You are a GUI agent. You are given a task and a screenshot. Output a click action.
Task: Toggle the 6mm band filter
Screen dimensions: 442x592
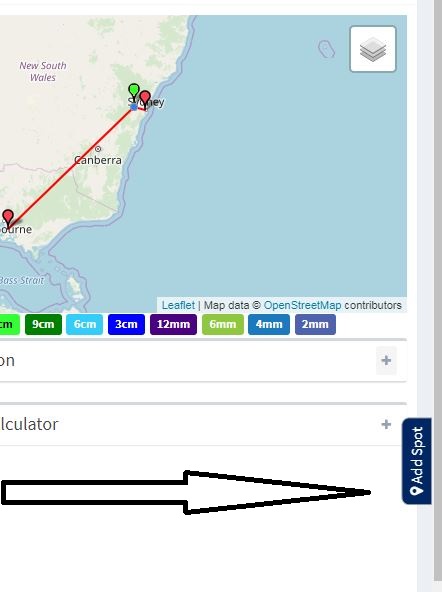[223, 324]
